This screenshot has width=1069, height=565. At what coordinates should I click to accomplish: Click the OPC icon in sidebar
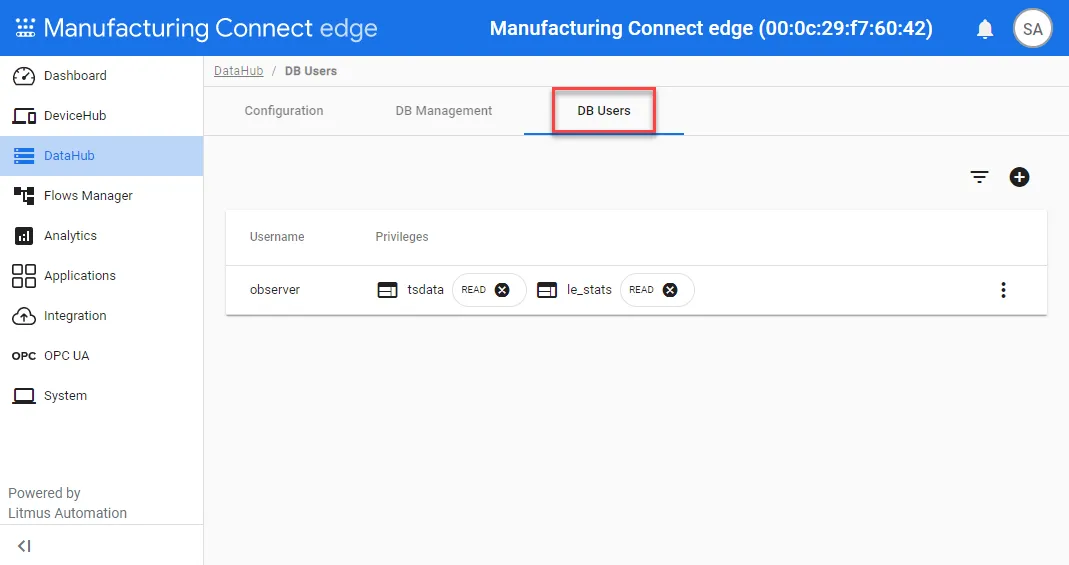24,356
